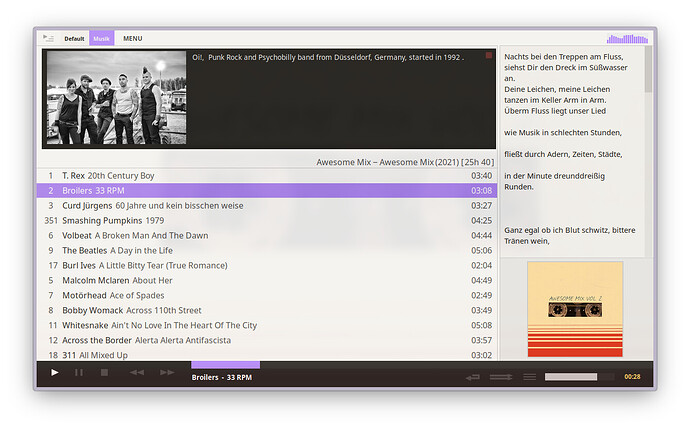Select Across the Border Alerta Antifascista
Viewport: 690px width, 429px height.
point(267,340)
